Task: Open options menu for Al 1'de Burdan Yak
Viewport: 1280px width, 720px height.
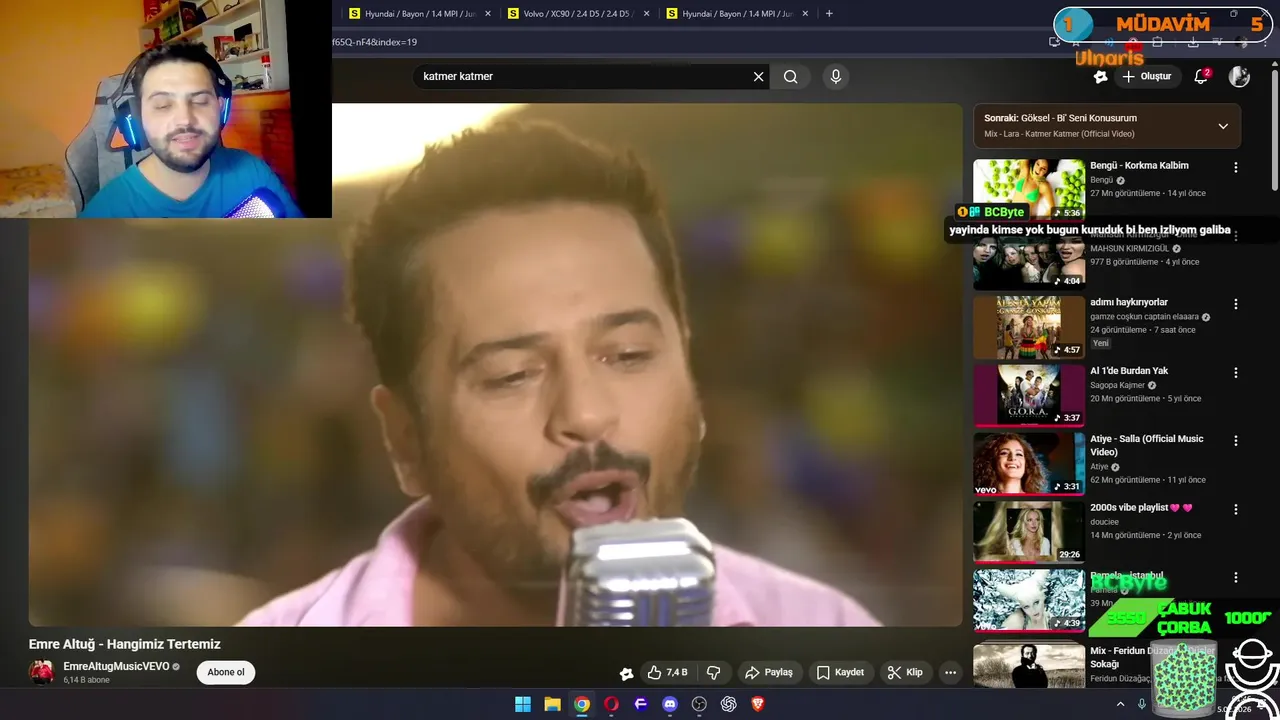Action: point(1236,372)
